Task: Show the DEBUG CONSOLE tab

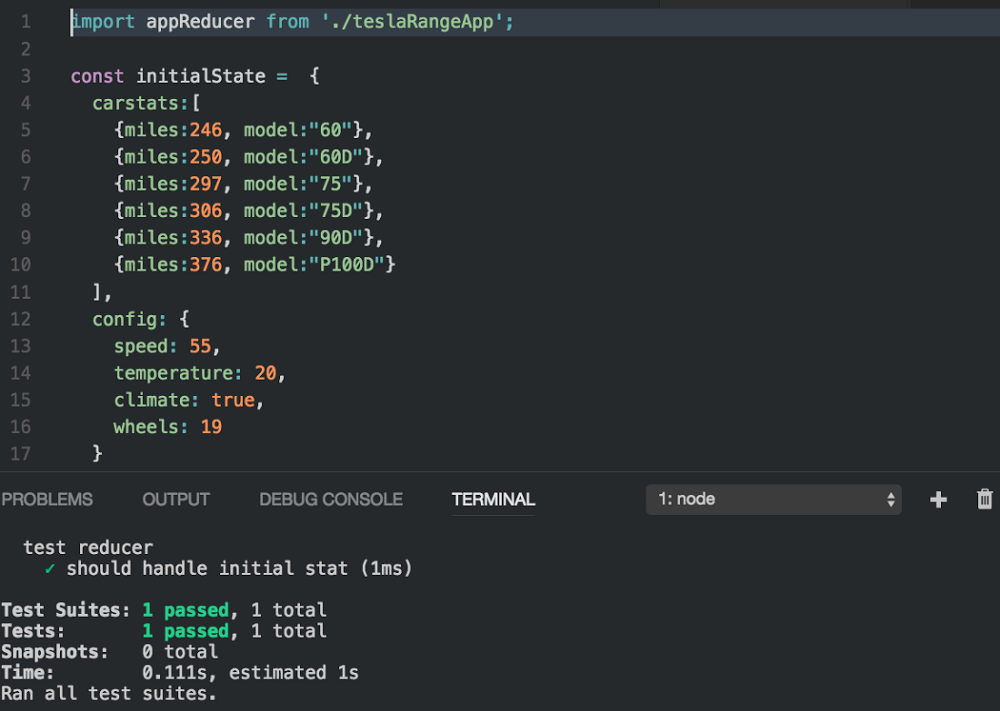Action: (331, 499)
